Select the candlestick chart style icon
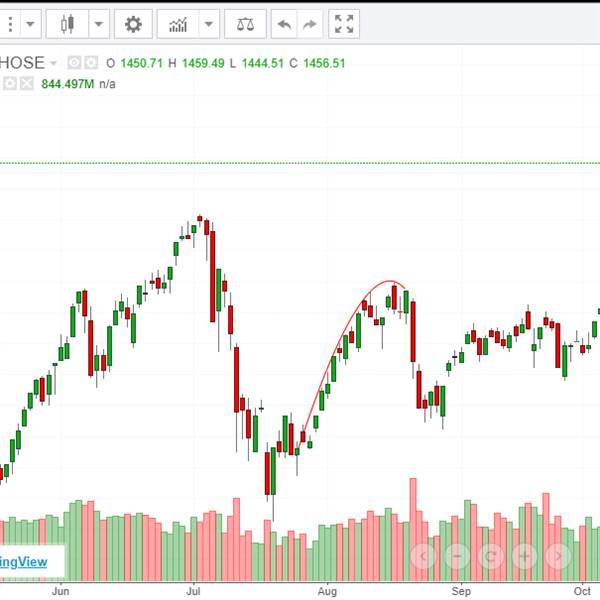600x600 pixels. (67, 24)
